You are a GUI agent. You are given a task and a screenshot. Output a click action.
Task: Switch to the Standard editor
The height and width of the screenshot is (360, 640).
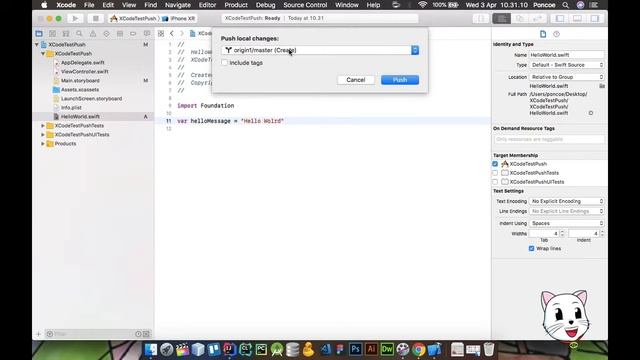click(x=502, y=18)
